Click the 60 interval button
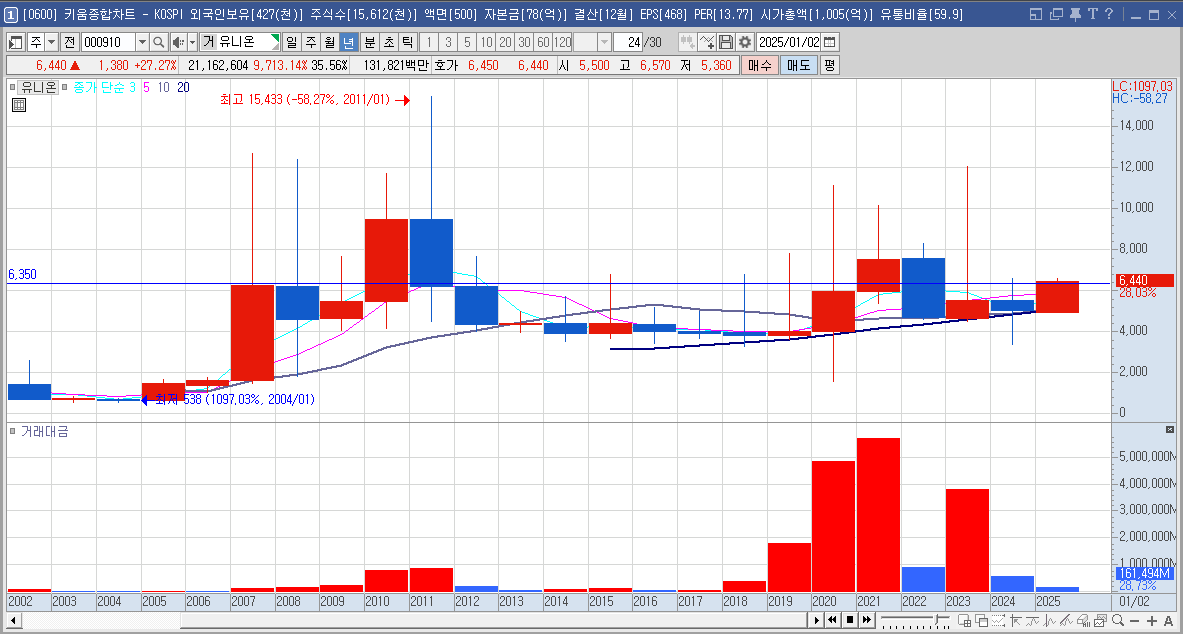Image resolution: width=1183 pixels, height=634 pixels. (543, 42)
